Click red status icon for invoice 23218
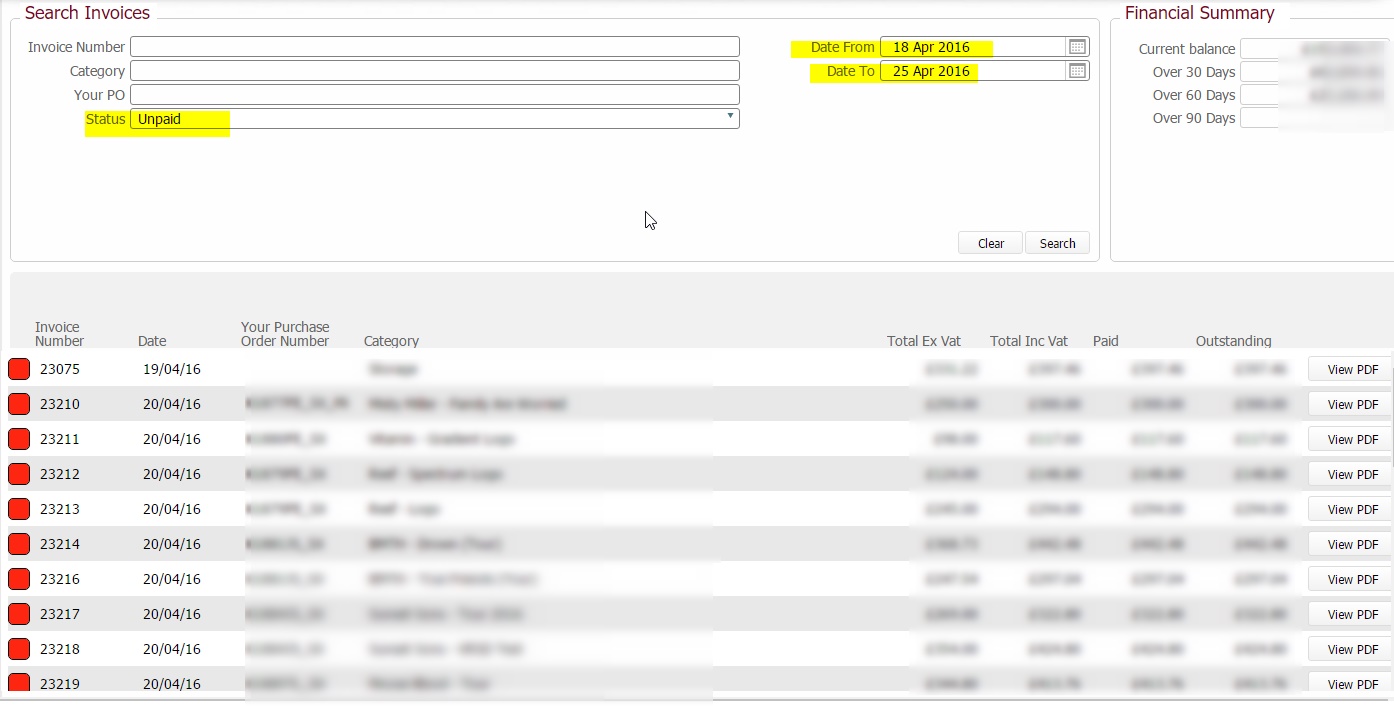The height and width of the screenshot is (726, 1394). [19, 649]
